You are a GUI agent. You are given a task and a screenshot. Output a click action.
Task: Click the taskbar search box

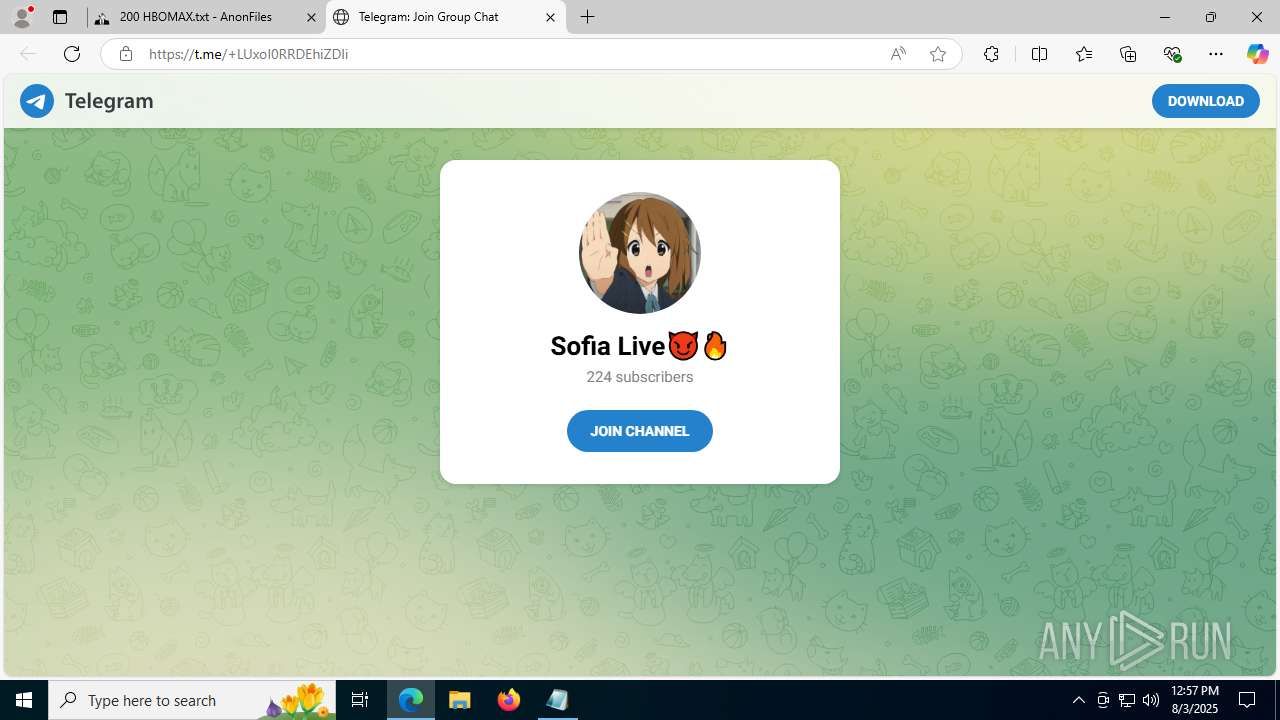(x=192, y=700)
